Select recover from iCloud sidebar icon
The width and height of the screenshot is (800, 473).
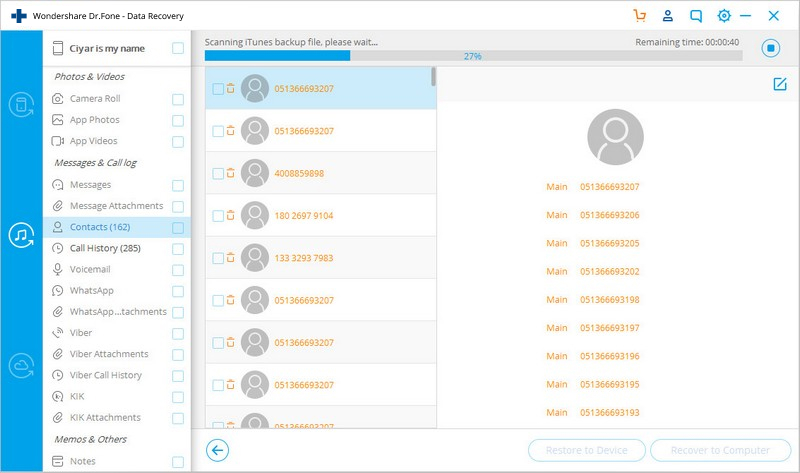point(21,366)
